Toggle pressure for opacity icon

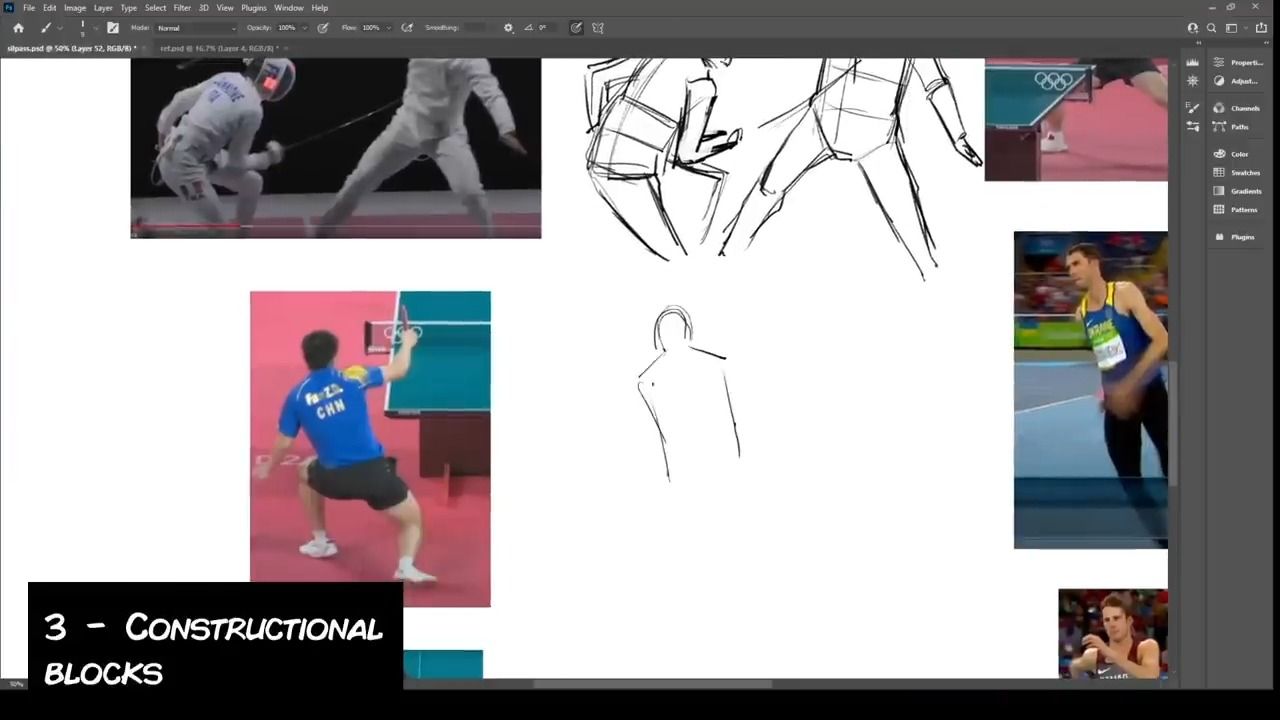click(323, 28)
